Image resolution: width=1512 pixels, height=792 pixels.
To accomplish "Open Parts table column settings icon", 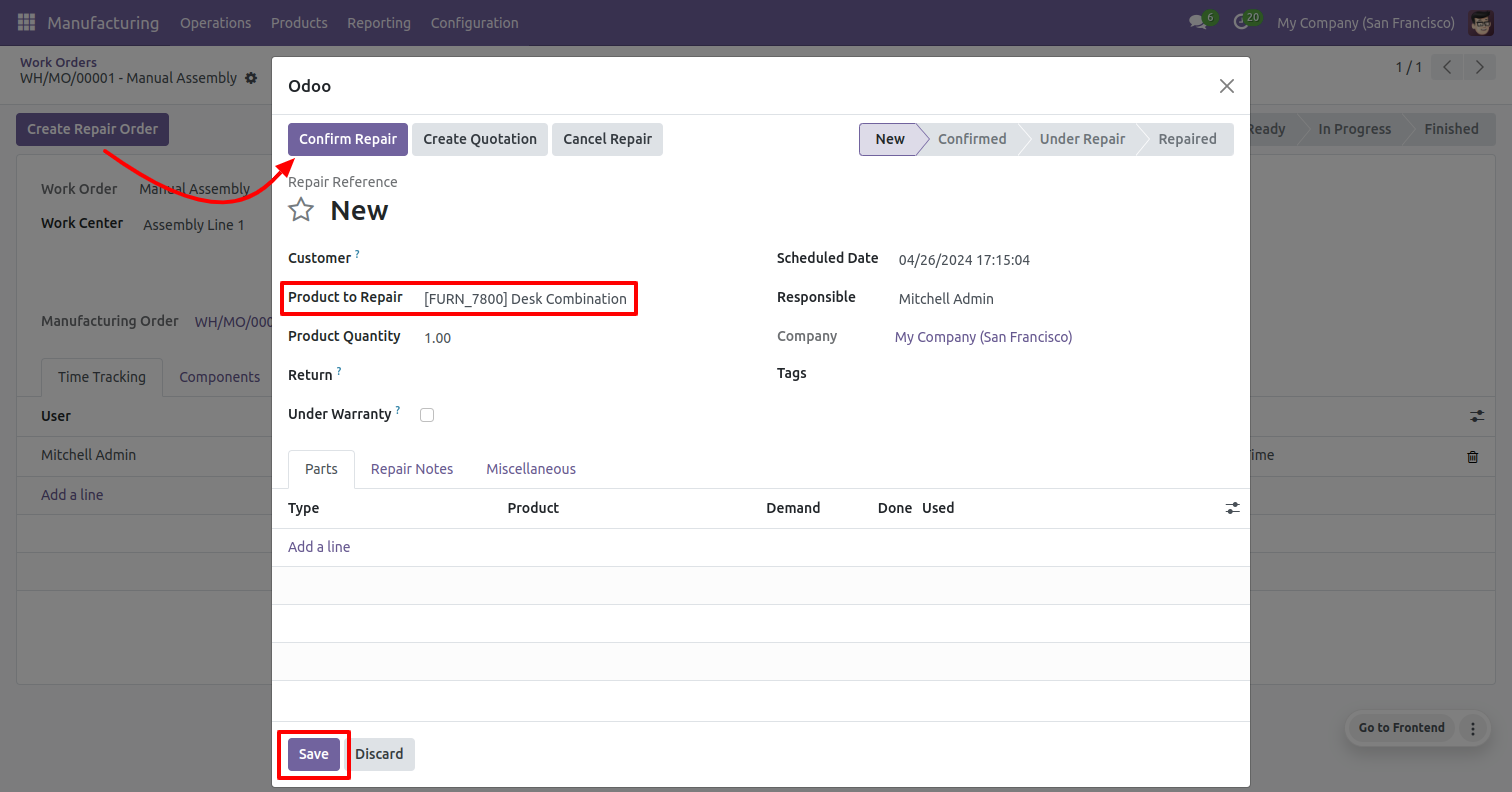I will click(1232, 508).
